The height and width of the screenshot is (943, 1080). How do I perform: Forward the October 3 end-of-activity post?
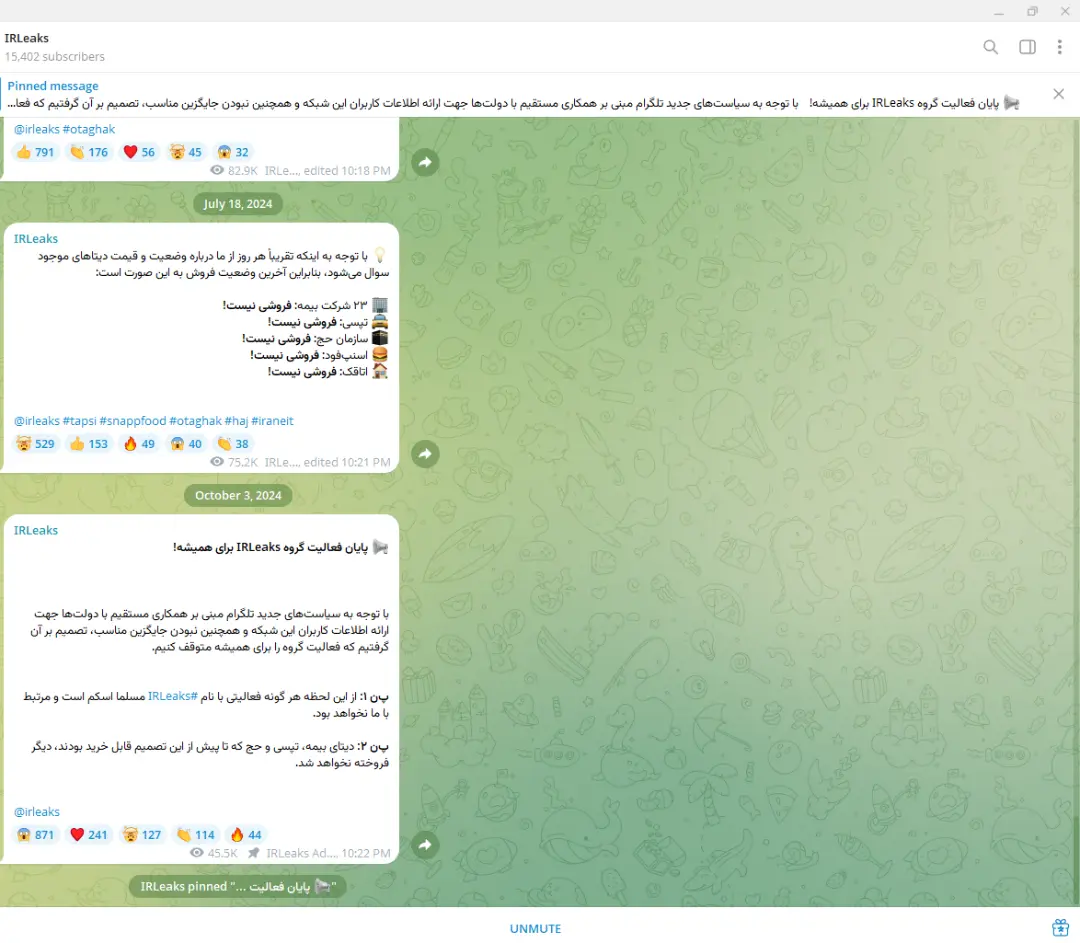click(x=425, y=844)
